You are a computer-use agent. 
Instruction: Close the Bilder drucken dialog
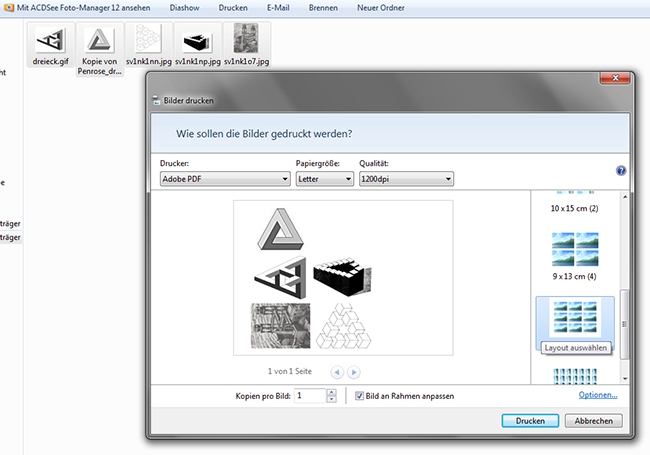615,78
